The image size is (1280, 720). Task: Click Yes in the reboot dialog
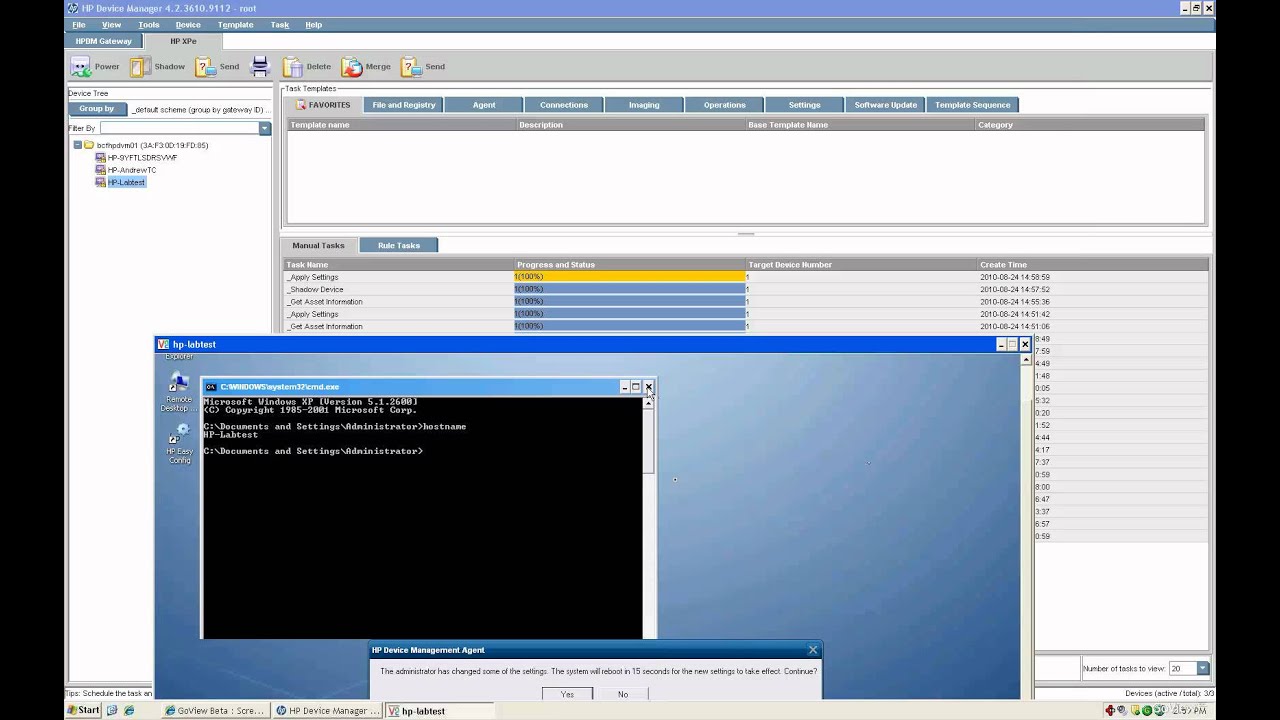(567, 694)
